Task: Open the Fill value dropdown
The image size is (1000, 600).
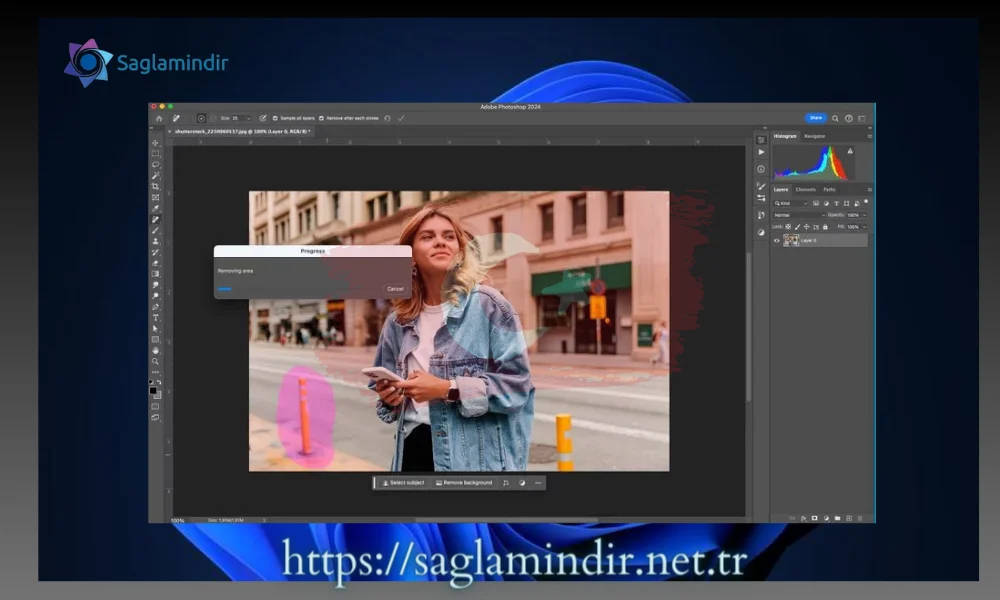Action: (x=865, y=227)
